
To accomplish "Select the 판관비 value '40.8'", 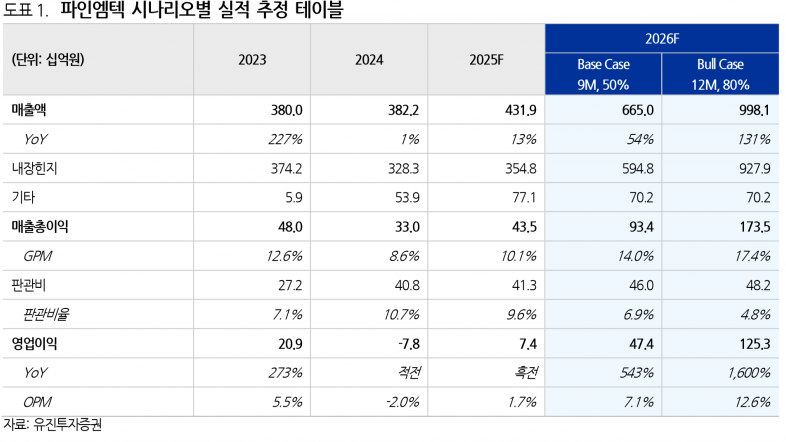I will (x=407, y=285).
